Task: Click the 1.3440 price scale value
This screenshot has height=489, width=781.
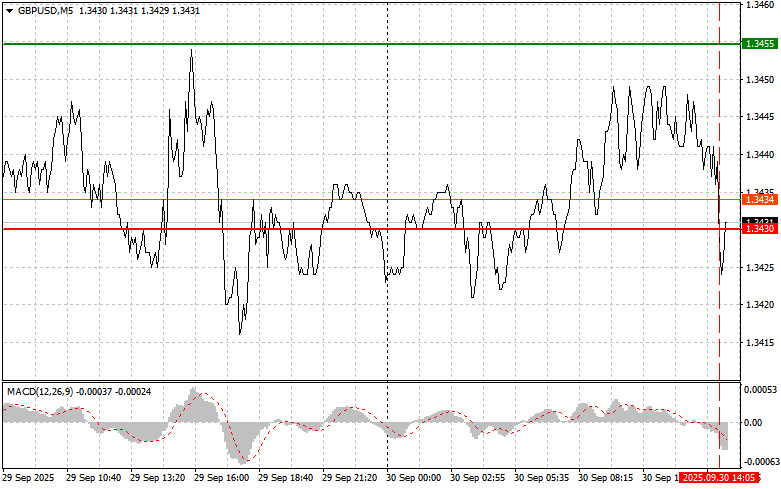Action: pyautogui.click(x=760, y=155)
